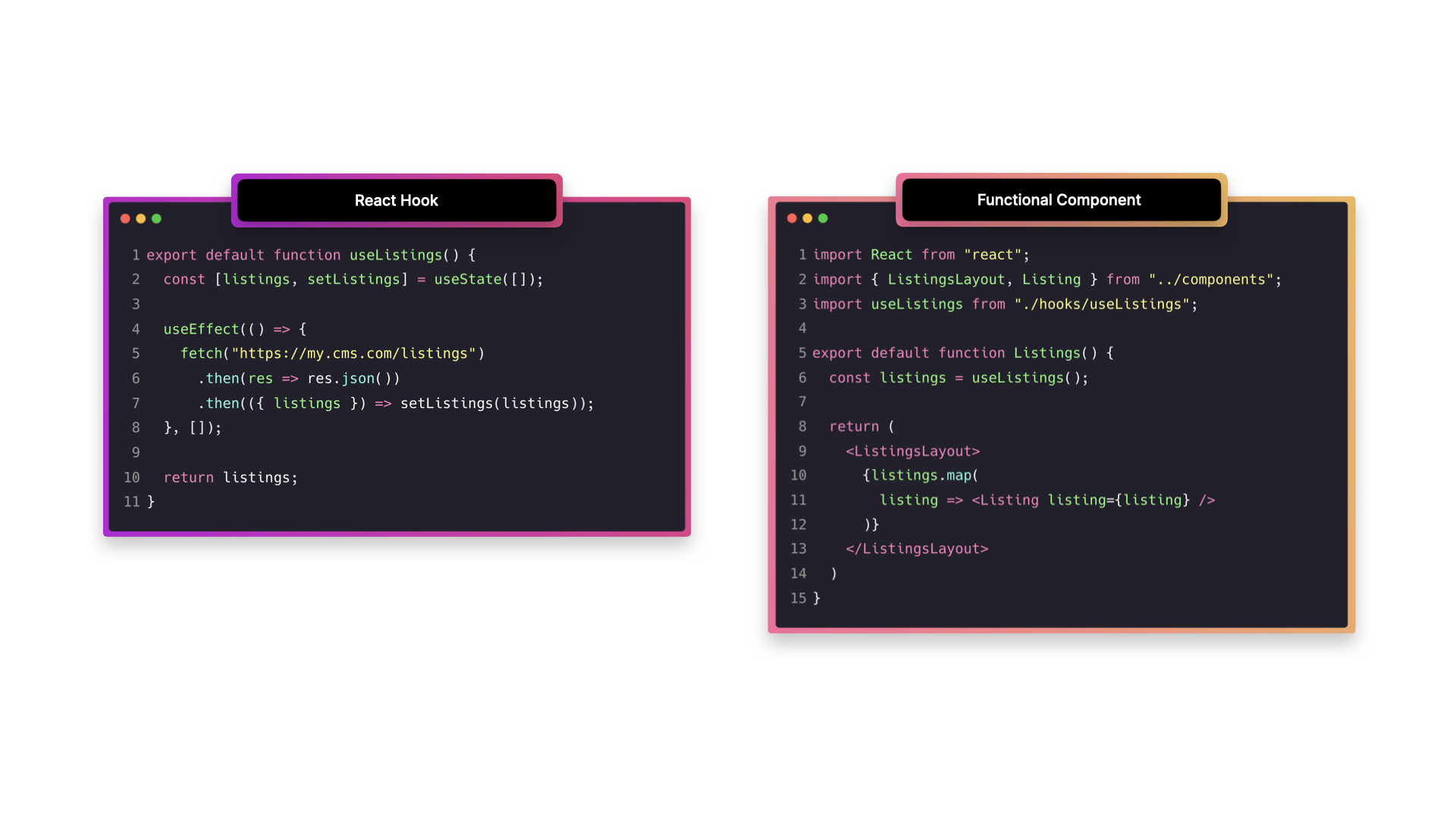Click the green dot in Functional Component window
This screenshot has width=1456, height=819.
(823, 218)
